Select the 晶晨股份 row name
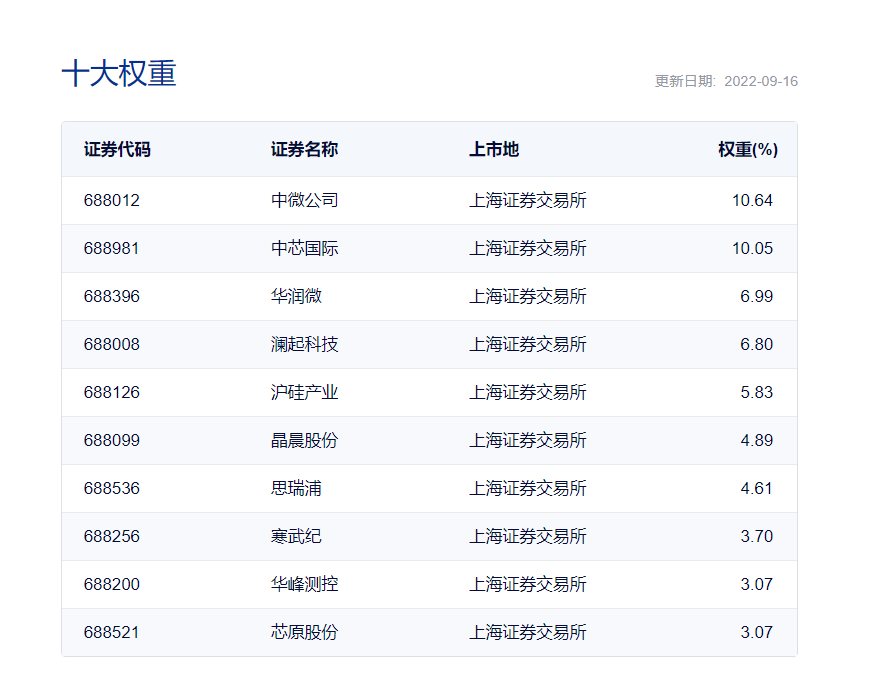Screen dimensions: 891x677 304,440
